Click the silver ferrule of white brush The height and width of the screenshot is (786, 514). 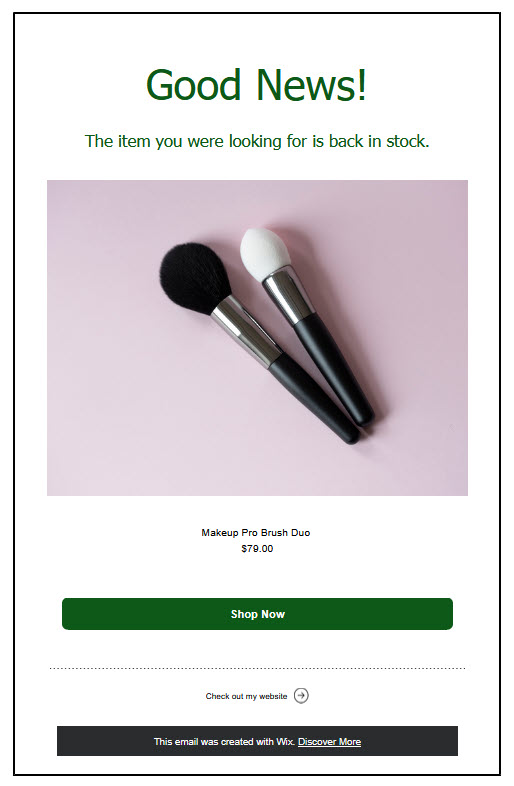tap(287, 296)
